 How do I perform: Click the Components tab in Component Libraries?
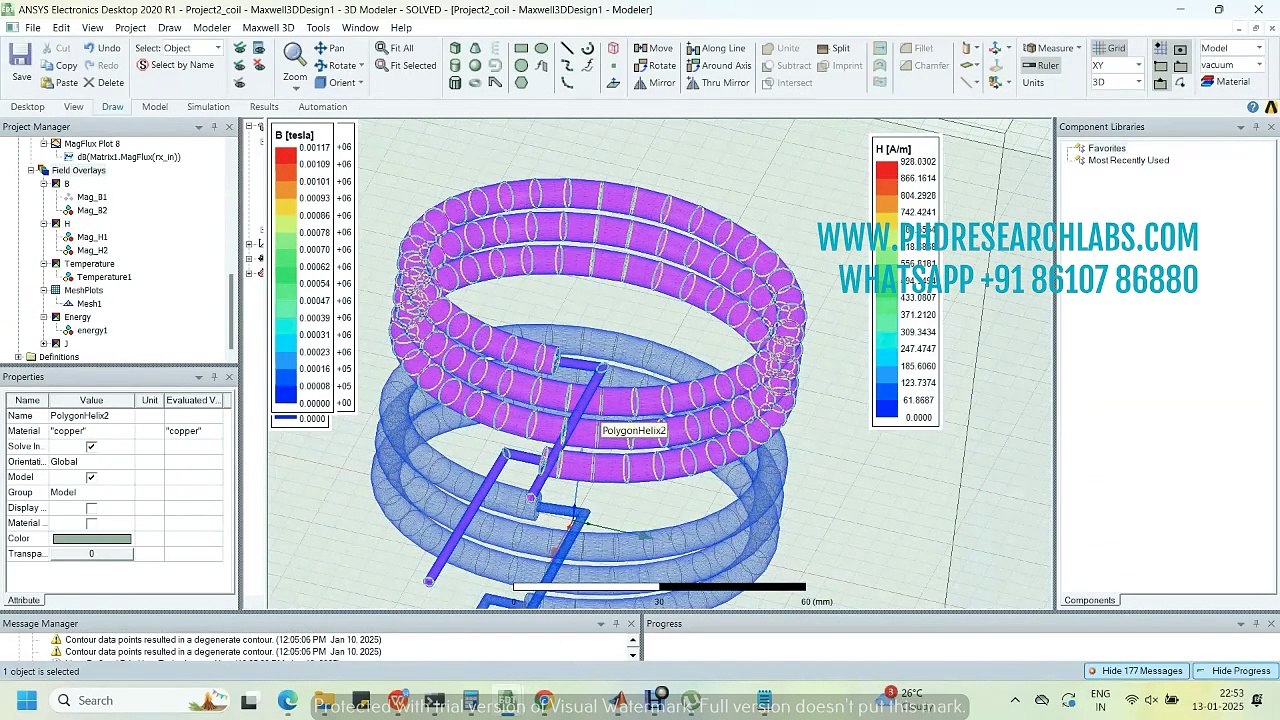coord(1089,601)
